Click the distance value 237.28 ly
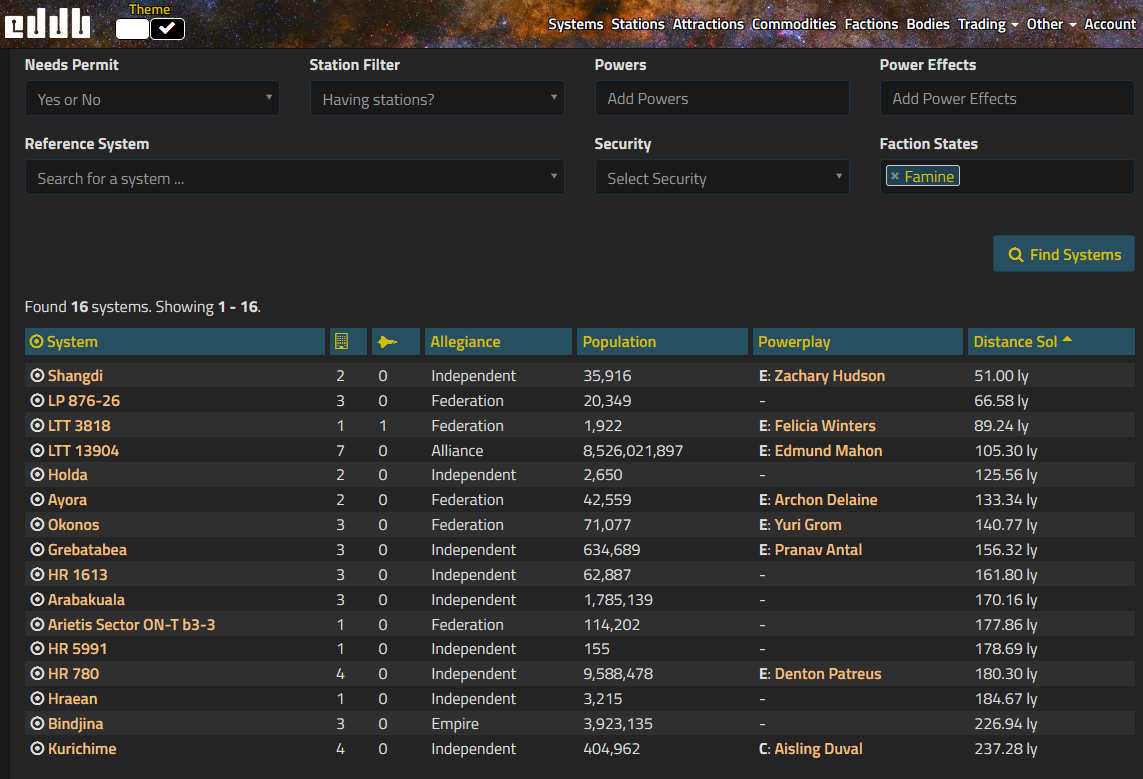Image resolution: width=1143 pixels, height=779 pixels. (x=1006, y=748)
